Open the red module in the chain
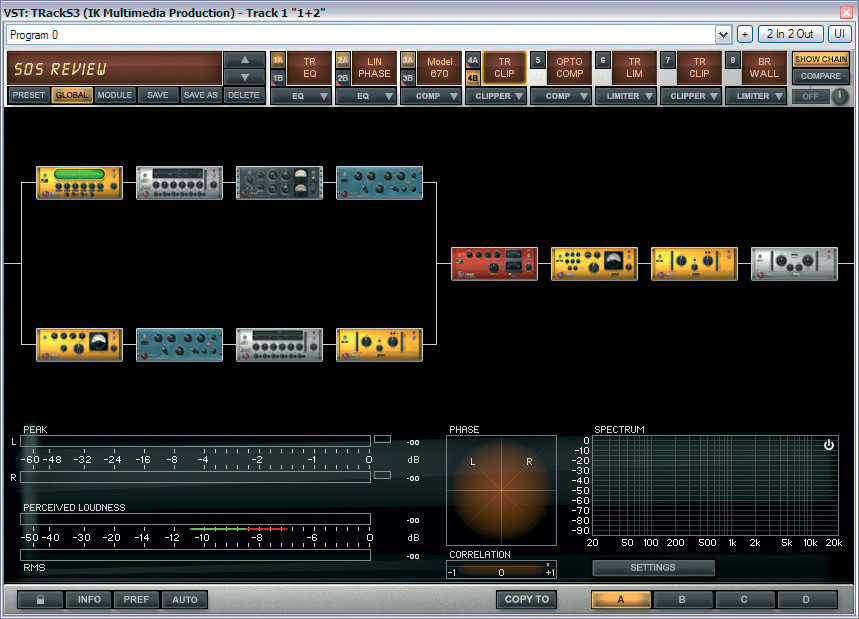This screenshot has width=859, height=619. 494,263
